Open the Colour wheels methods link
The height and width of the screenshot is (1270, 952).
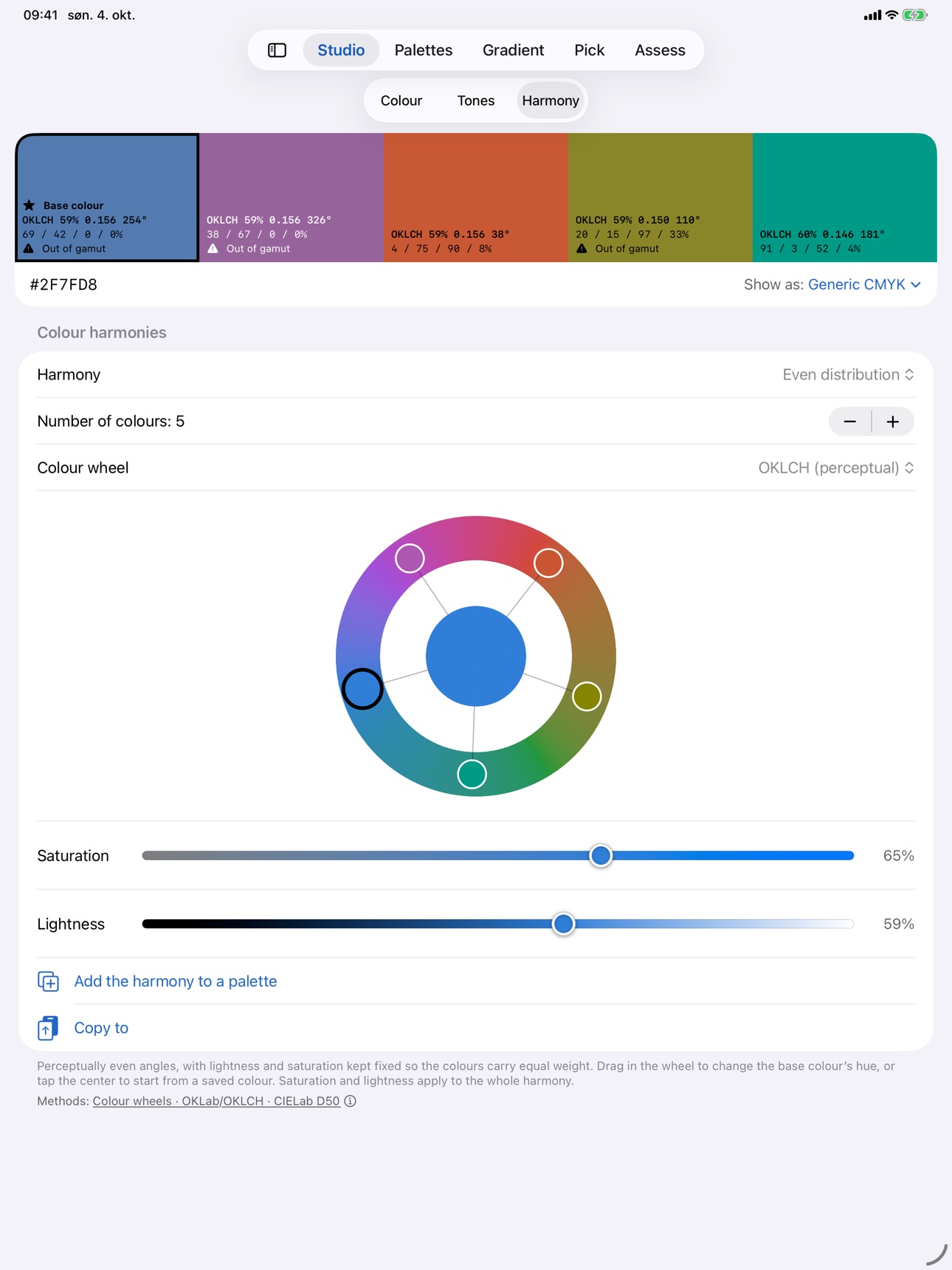(x=216, y=1101)
